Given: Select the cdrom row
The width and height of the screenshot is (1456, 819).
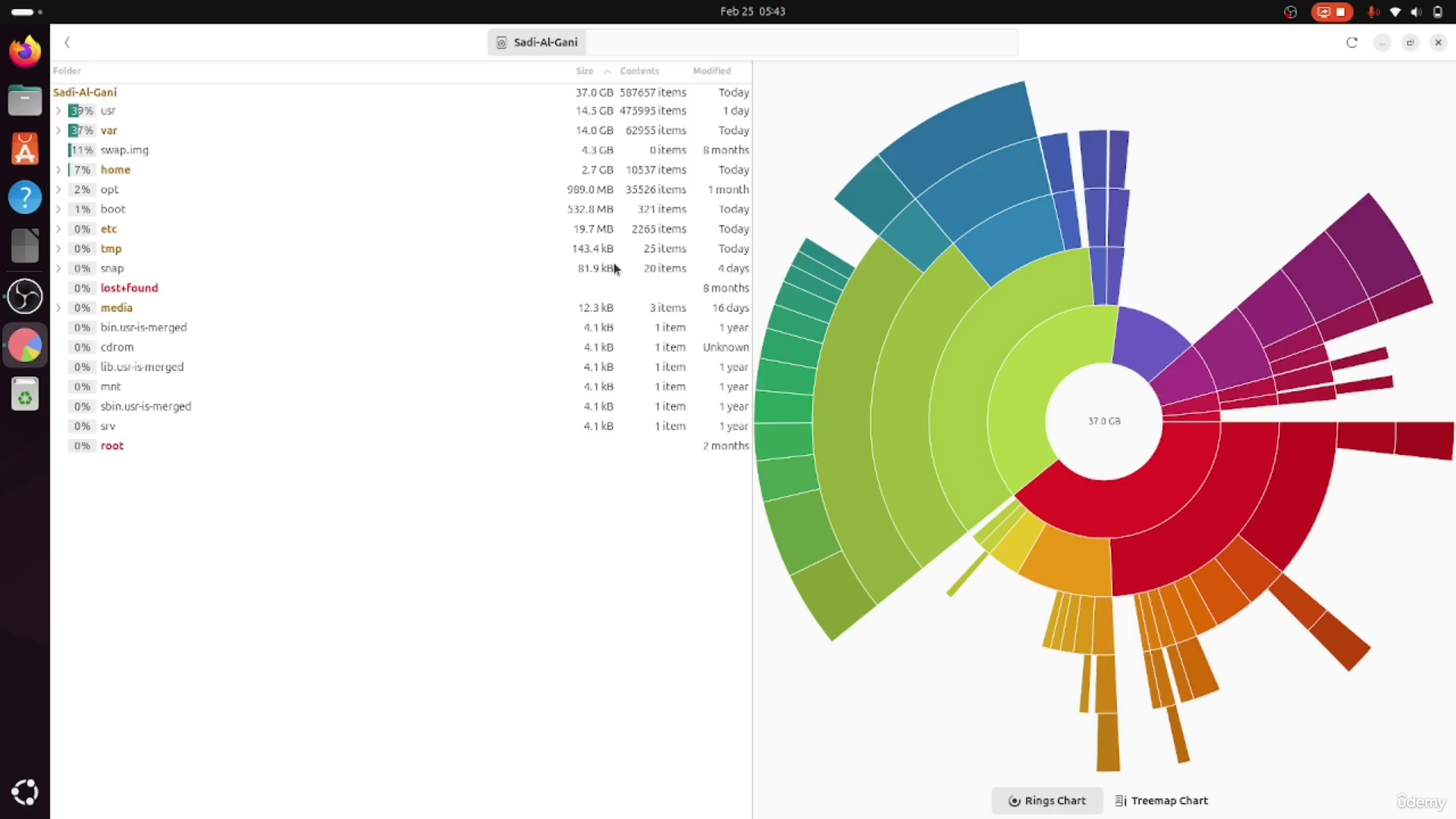Looking at the screenshot, I should click(401, 347).
